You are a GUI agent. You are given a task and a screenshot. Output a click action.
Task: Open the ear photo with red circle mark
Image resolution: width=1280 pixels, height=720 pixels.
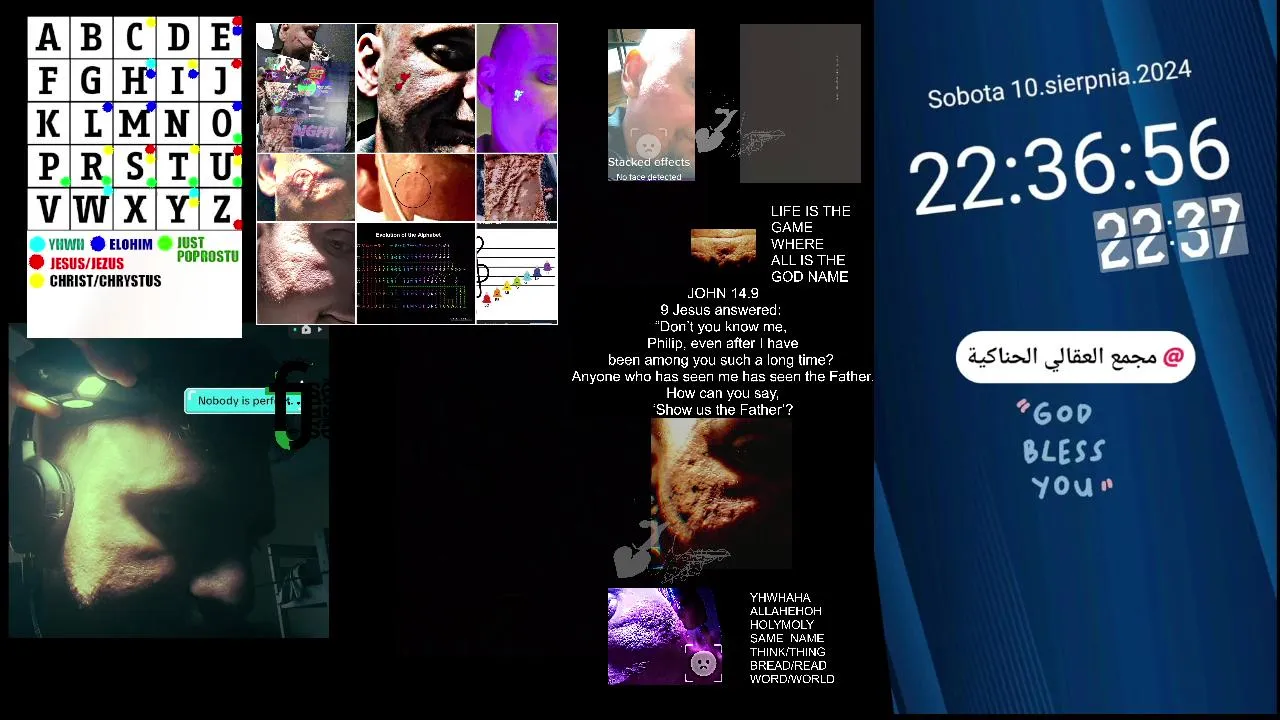tap(306, 188)
